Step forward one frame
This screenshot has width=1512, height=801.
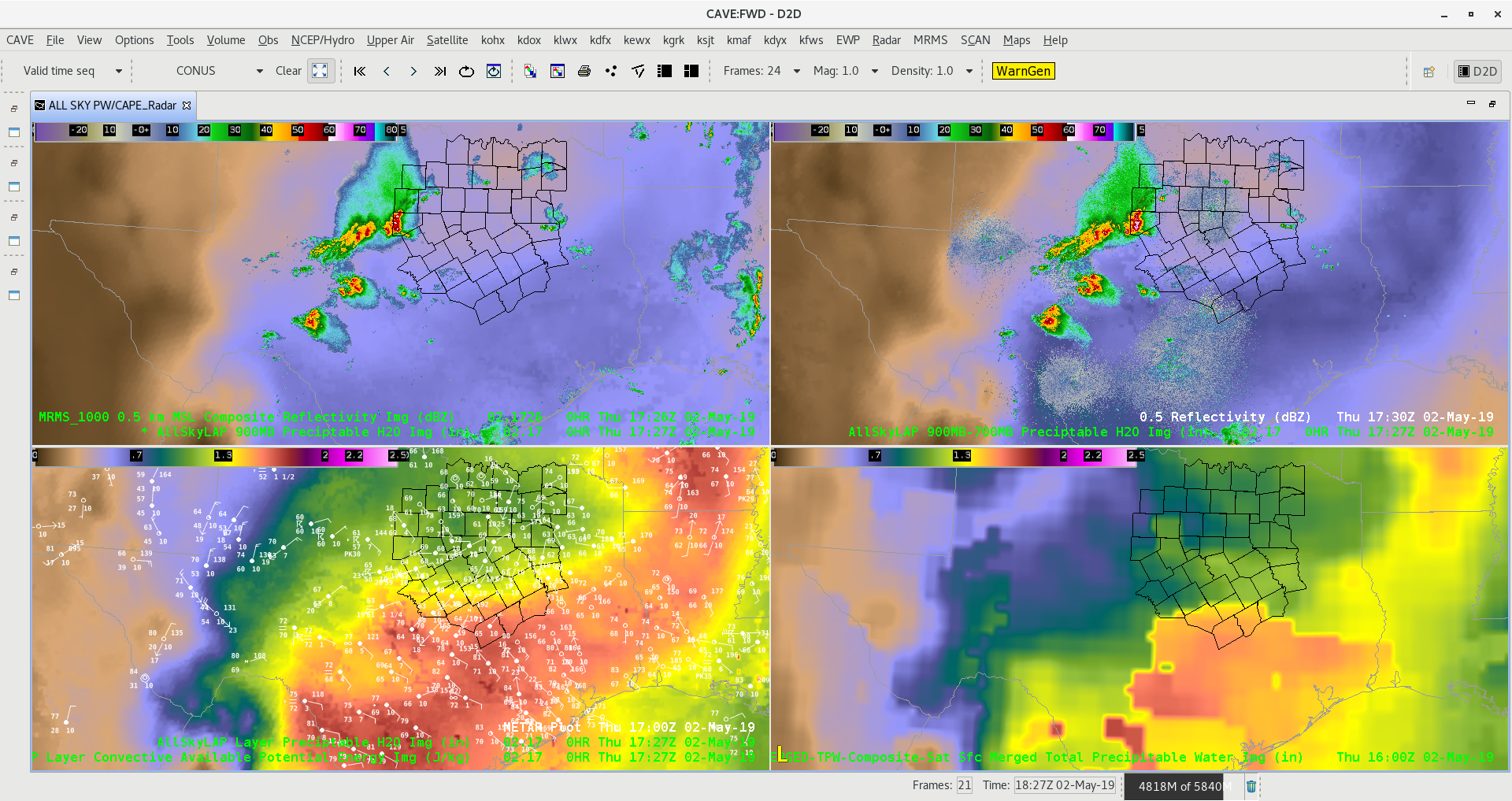click(413, 71)
